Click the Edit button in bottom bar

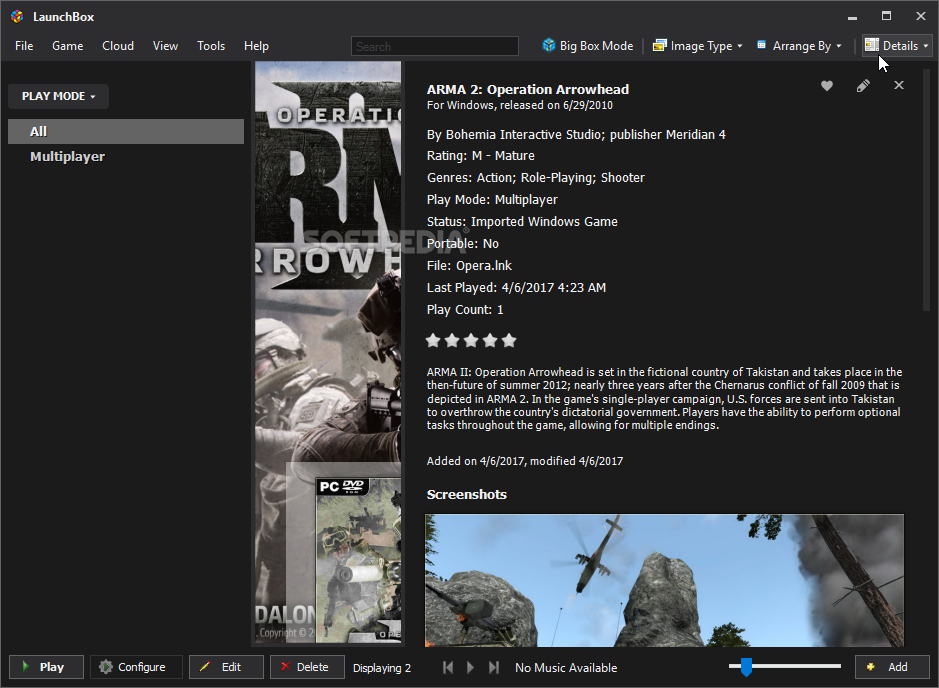[x=226, y=667]
